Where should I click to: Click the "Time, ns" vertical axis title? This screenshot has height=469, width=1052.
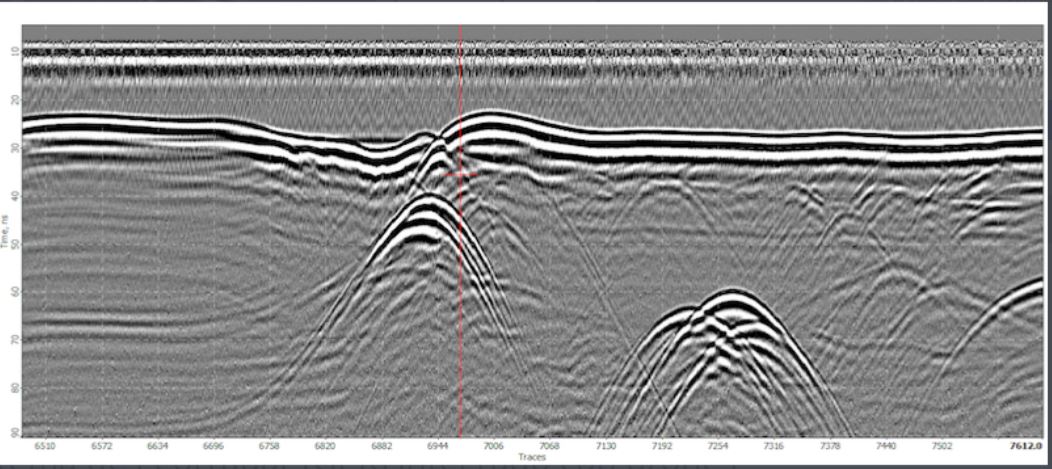7,231
